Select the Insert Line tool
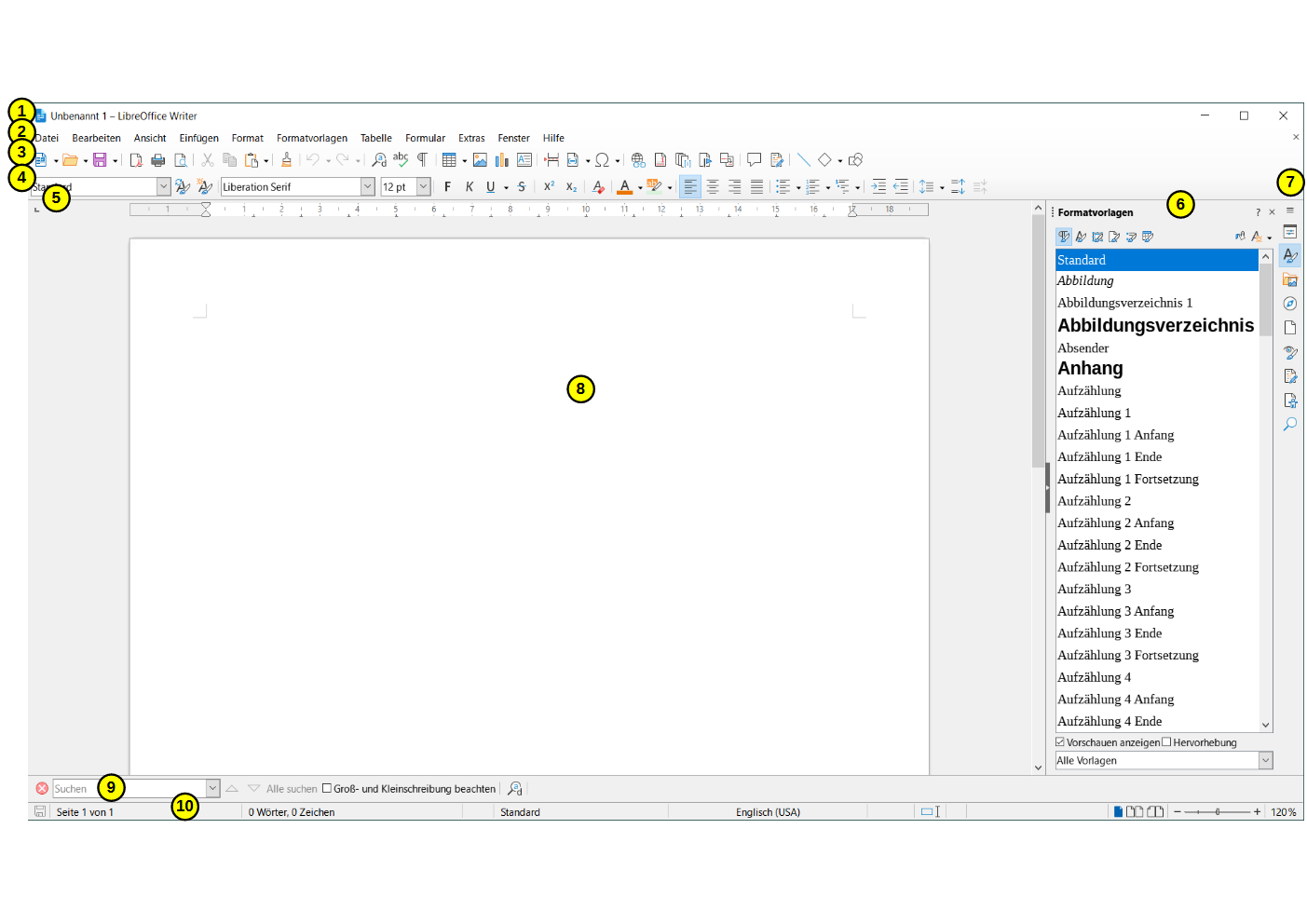 tap(804, 160)
